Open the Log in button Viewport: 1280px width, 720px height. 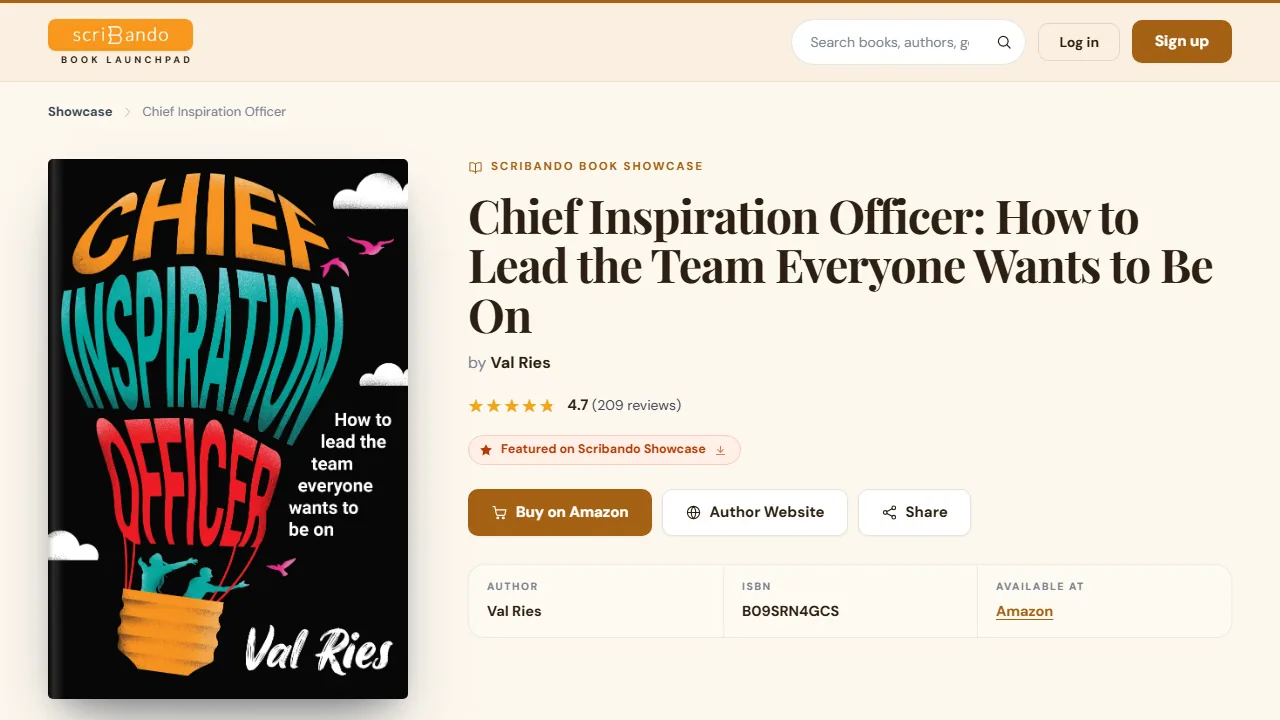pos(1079,42)
